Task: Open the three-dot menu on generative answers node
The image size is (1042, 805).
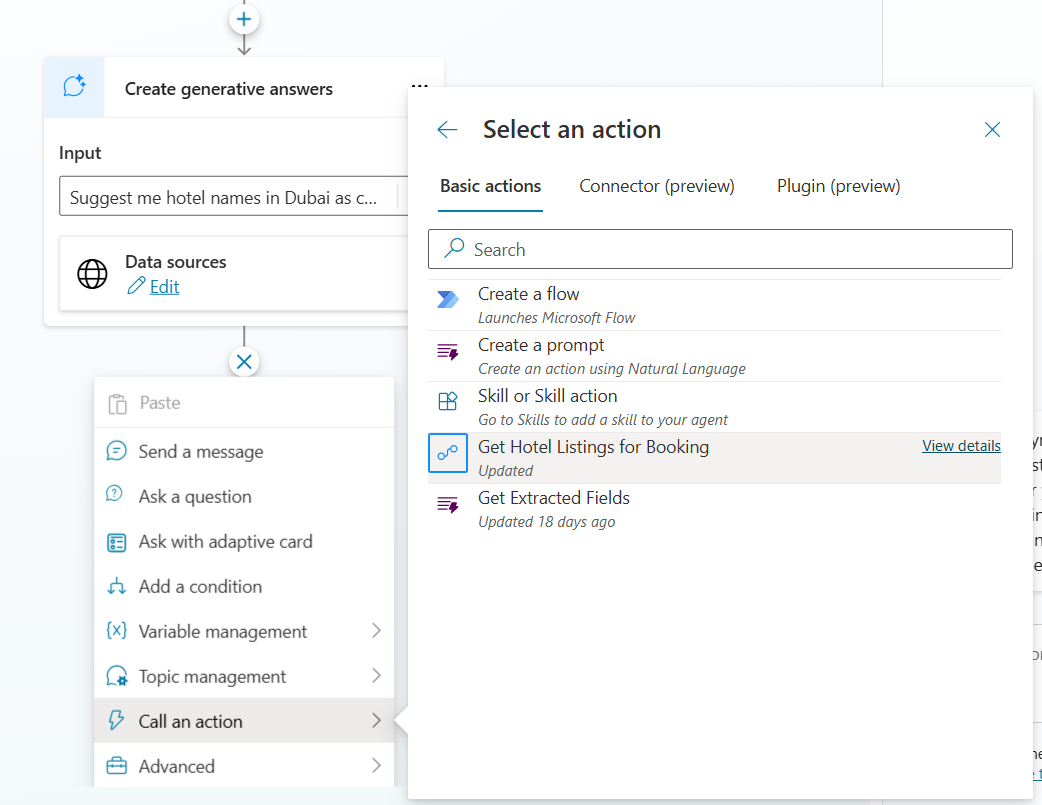Action: (x=420, y=86)
